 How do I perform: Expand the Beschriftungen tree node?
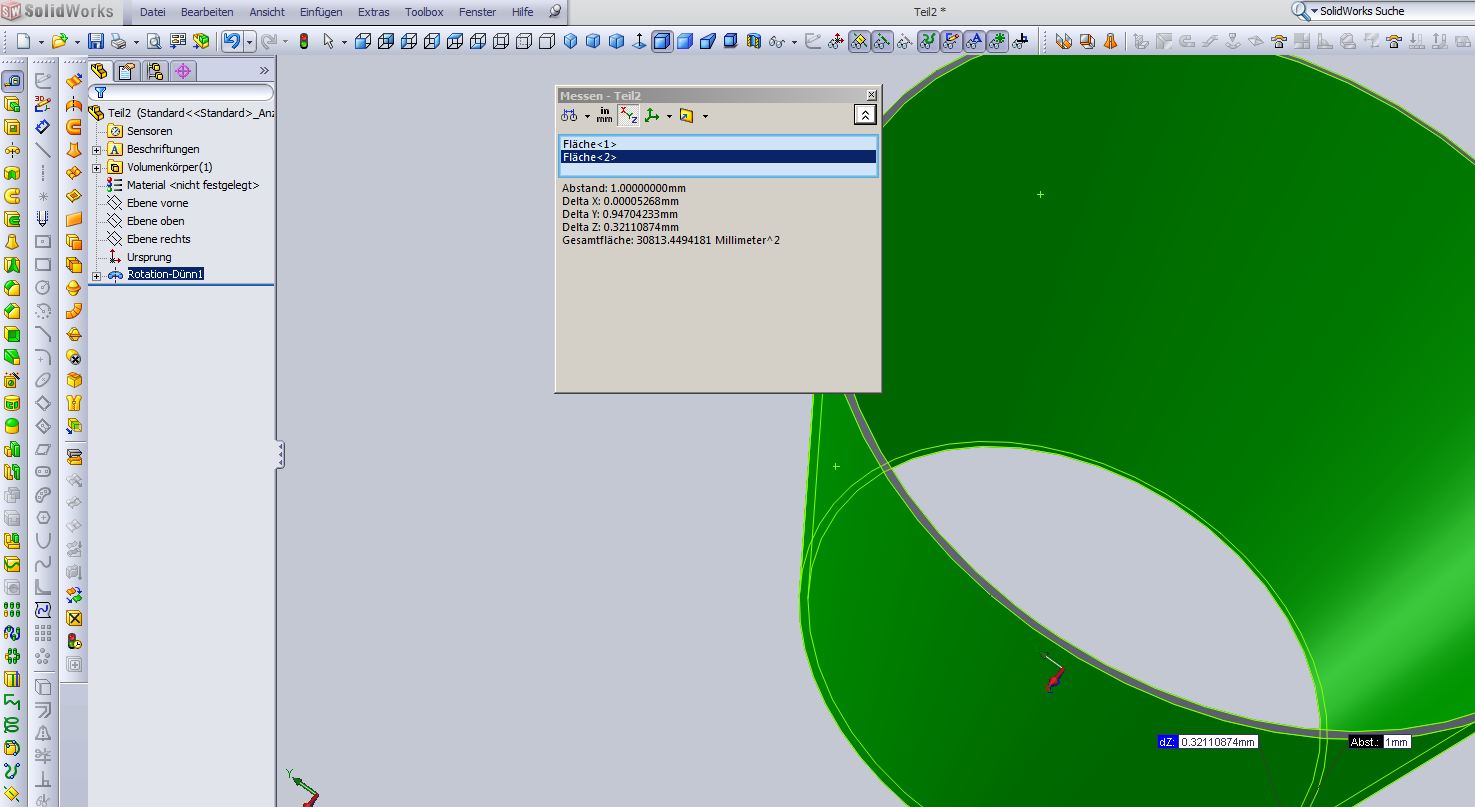point(97,150)
